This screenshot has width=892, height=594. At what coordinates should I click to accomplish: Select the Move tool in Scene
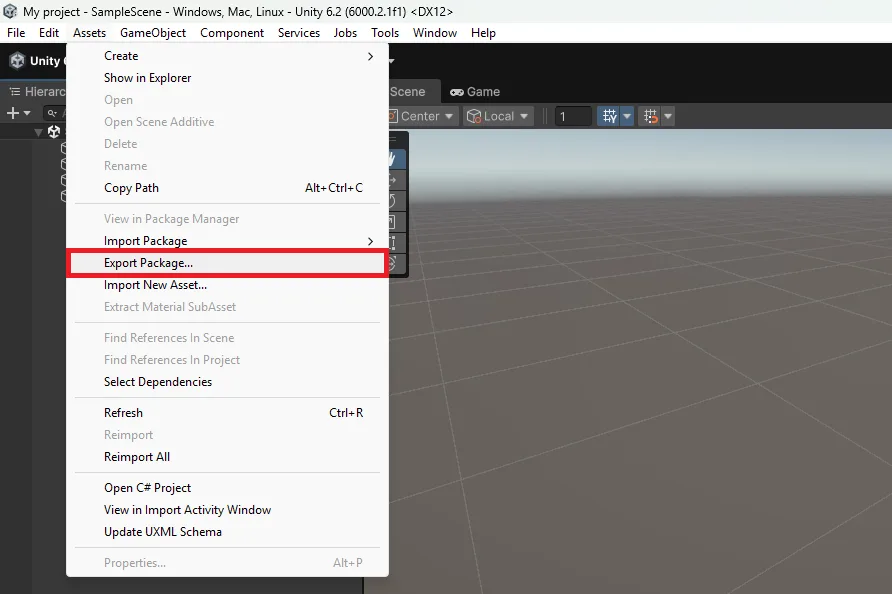tap(398, 180)
